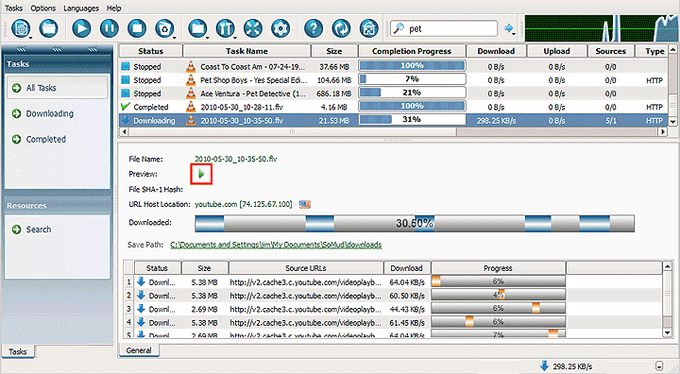
Task: Select the 2010-05-30_10-28-11.flv task row
Action: pos(393,107)
